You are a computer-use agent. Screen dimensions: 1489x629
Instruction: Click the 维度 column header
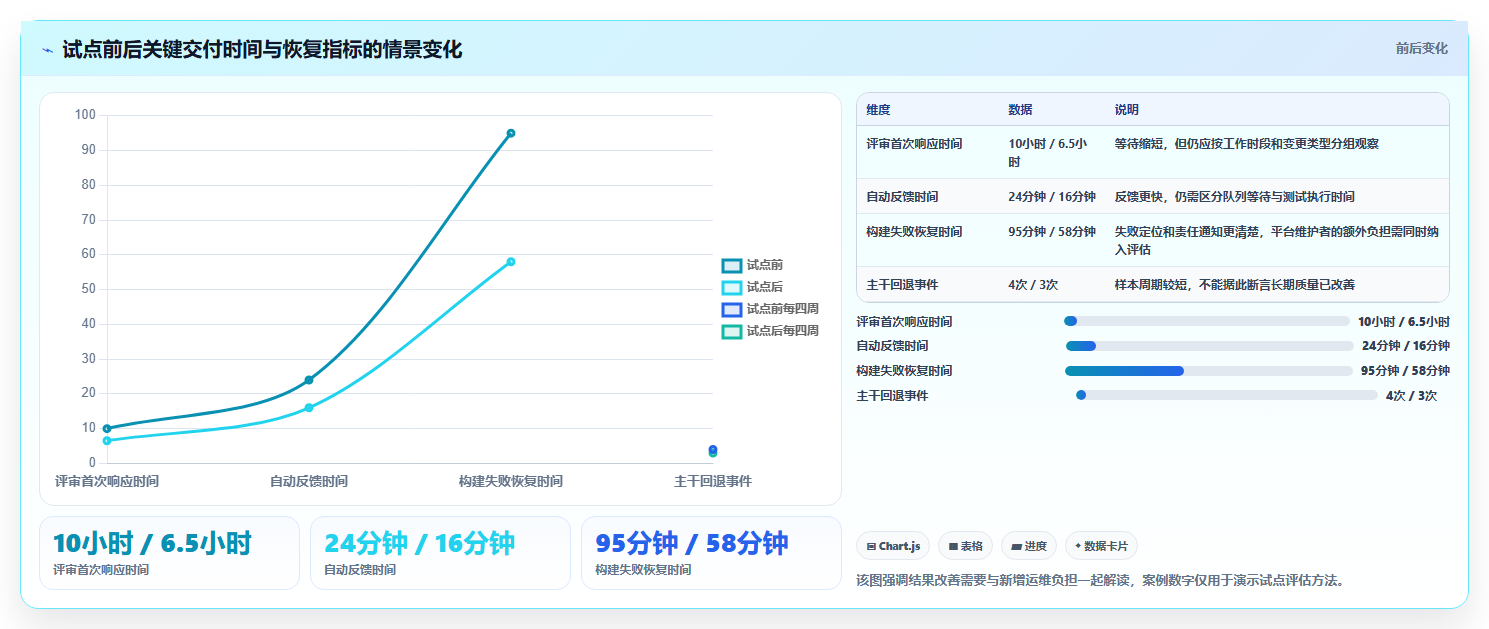click(x=878, y=109)
